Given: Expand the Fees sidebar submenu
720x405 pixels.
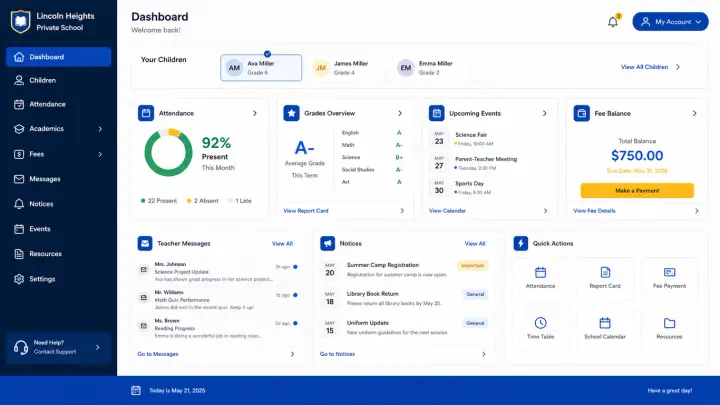Looking at the screenshot, I should (x=100, y=154).
